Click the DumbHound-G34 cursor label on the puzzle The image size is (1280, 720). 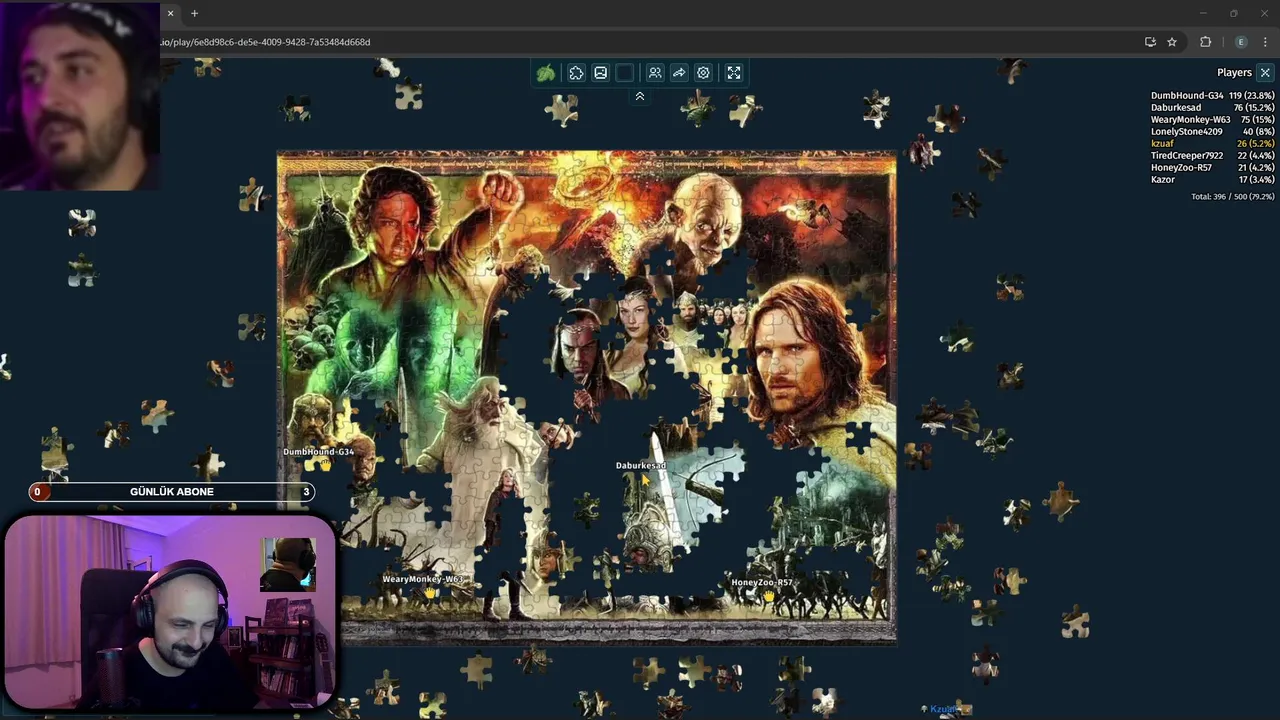318,452
